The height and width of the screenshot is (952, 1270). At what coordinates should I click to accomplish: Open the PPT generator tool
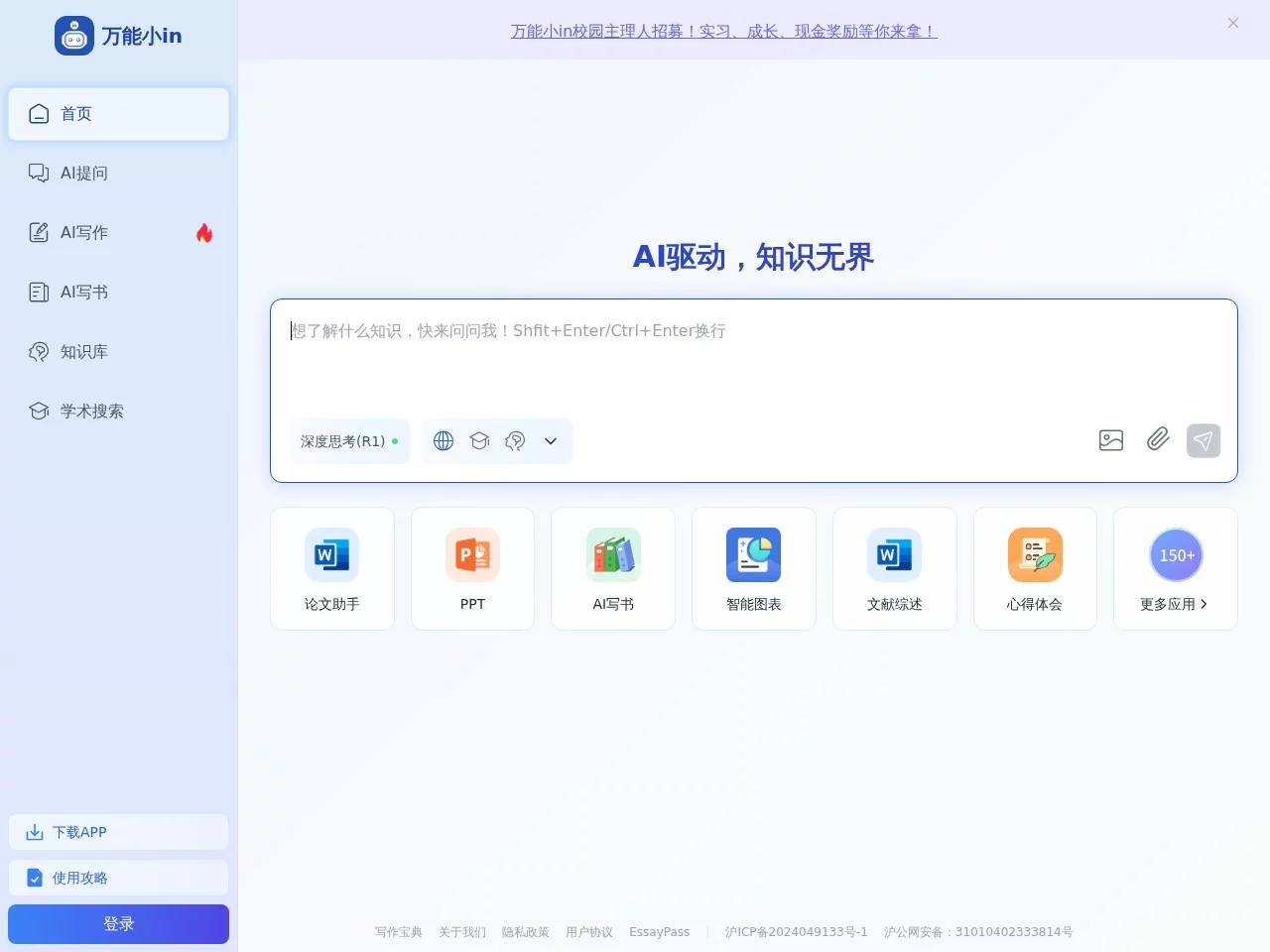(x=471, y=568)
